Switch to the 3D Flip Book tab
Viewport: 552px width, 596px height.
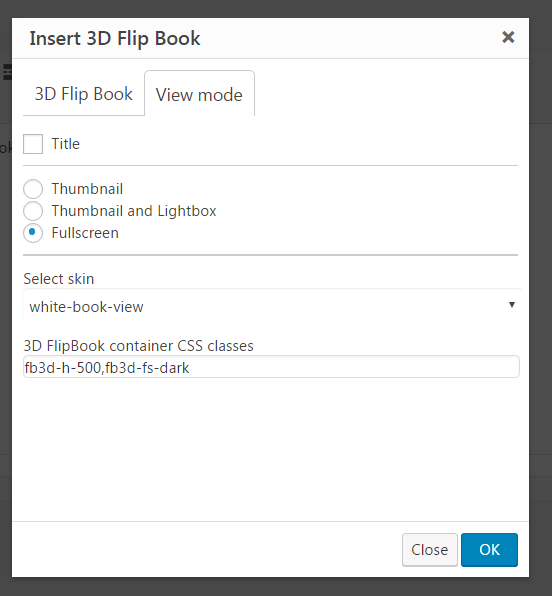pos(84,94)
